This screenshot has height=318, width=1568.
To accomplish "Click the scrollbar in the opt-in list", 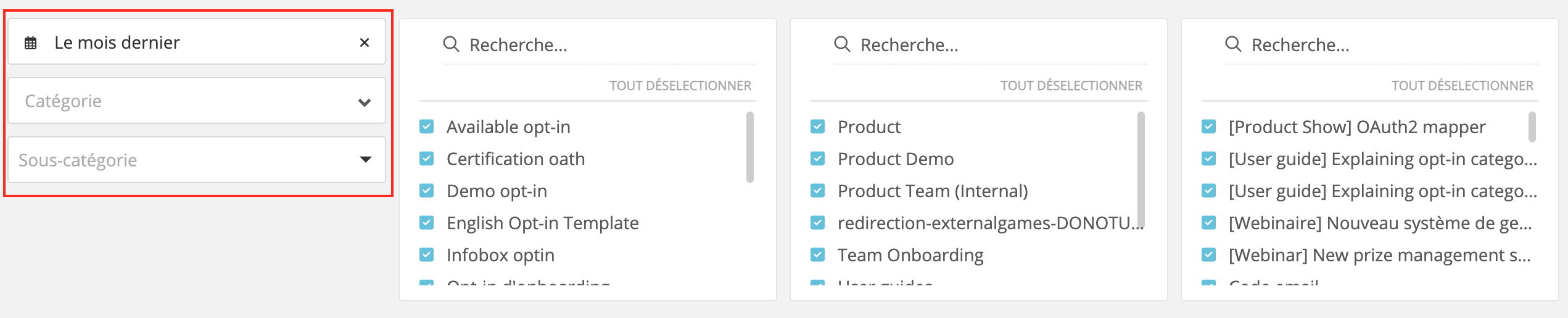I will tap(750, 148).
